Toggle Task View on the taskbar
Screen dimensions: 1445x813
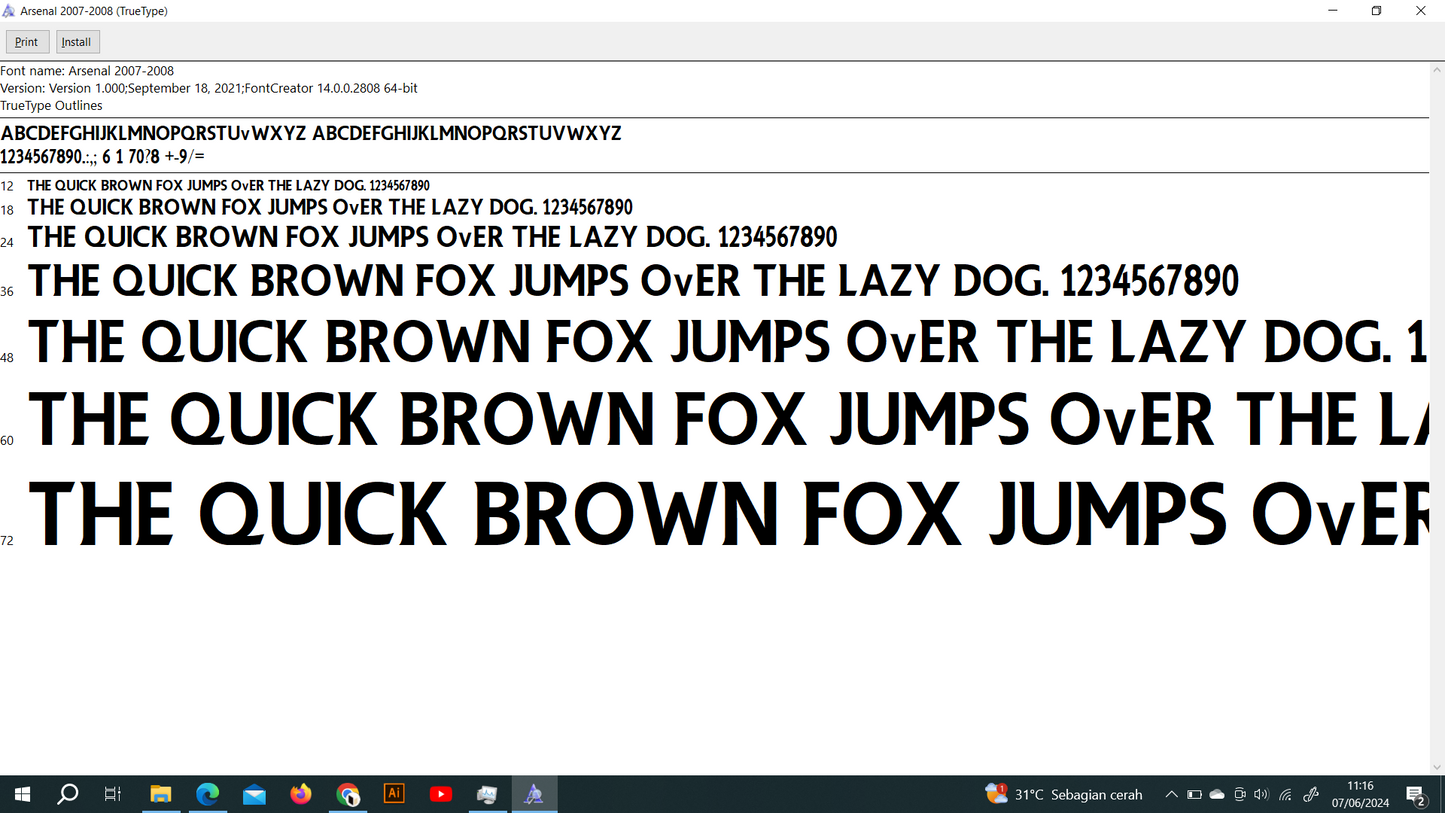[112, 793]
